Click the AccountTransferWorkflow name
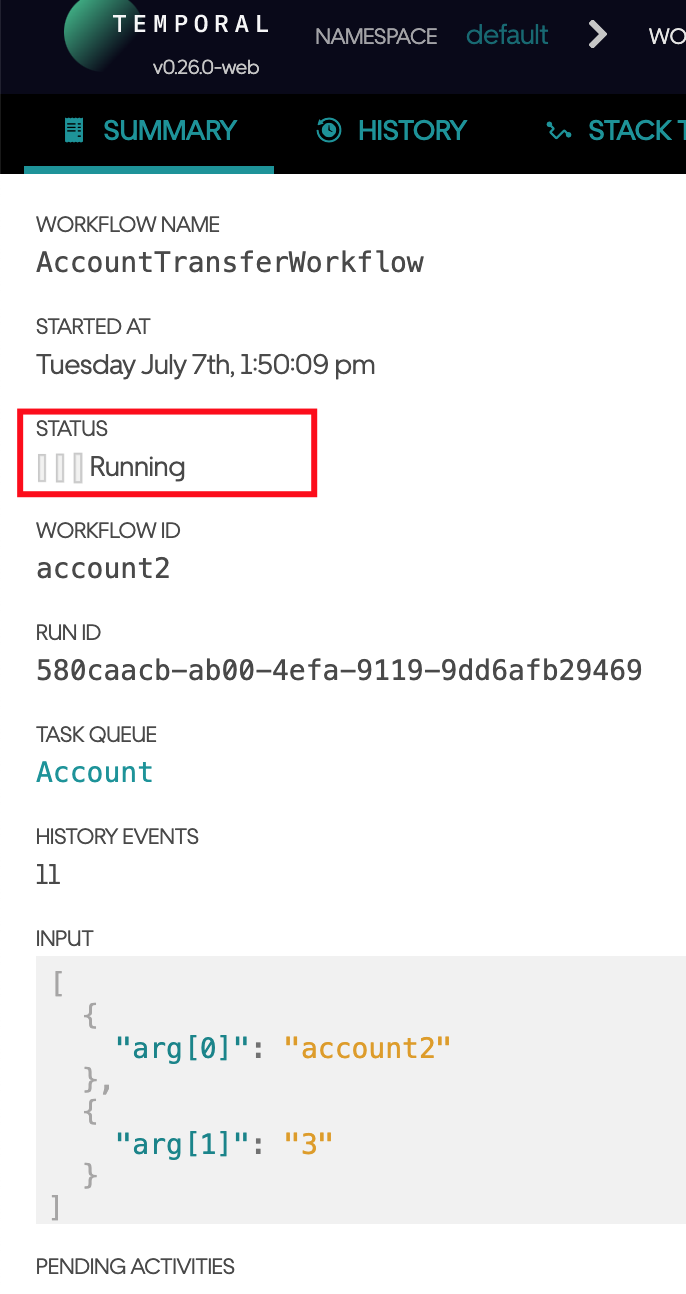Viewport: 686px width, 1294px height. tap(230, 262)
